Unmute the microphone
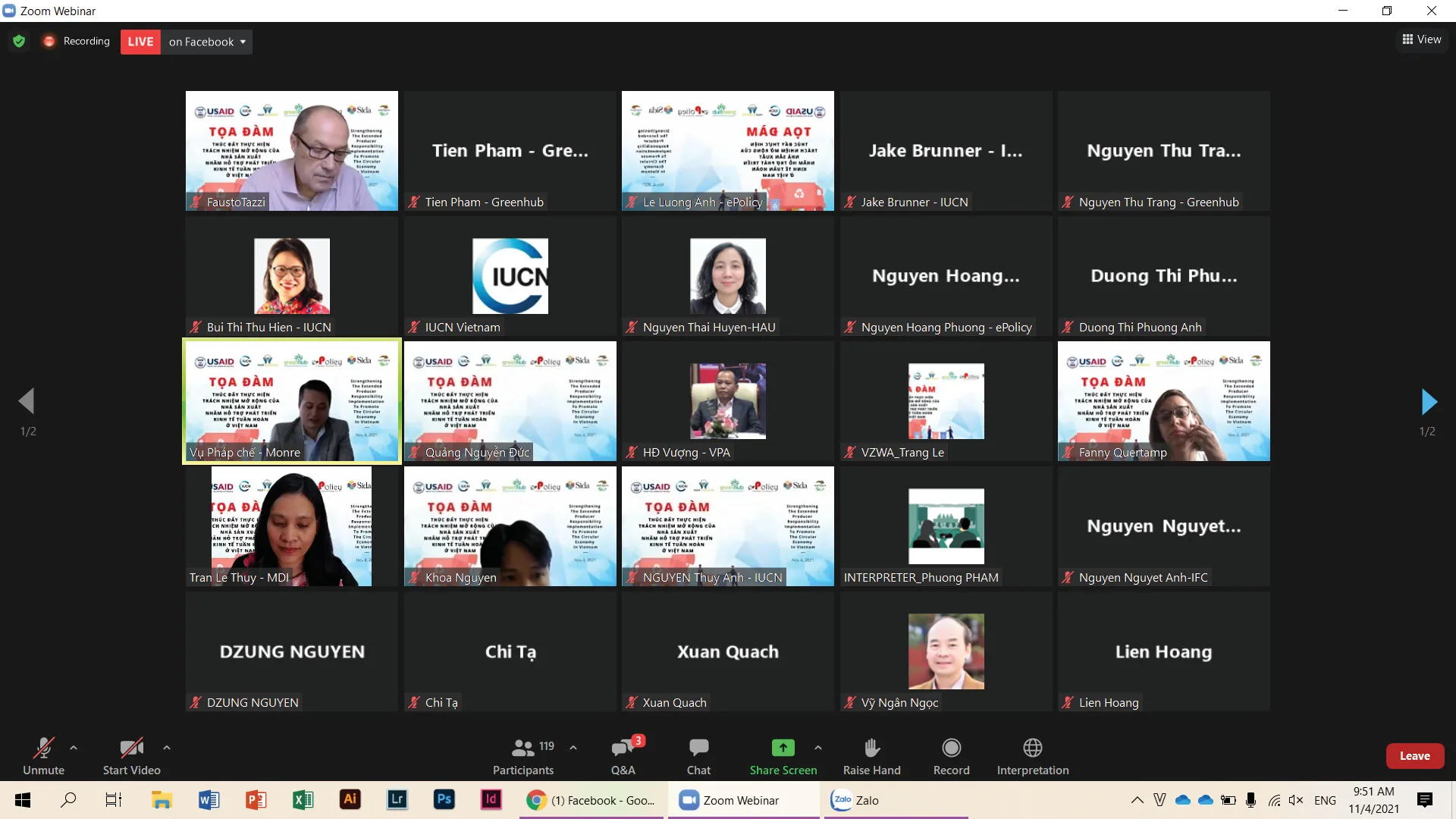This screenshot has height=819, width=1456. click(44, 757)
